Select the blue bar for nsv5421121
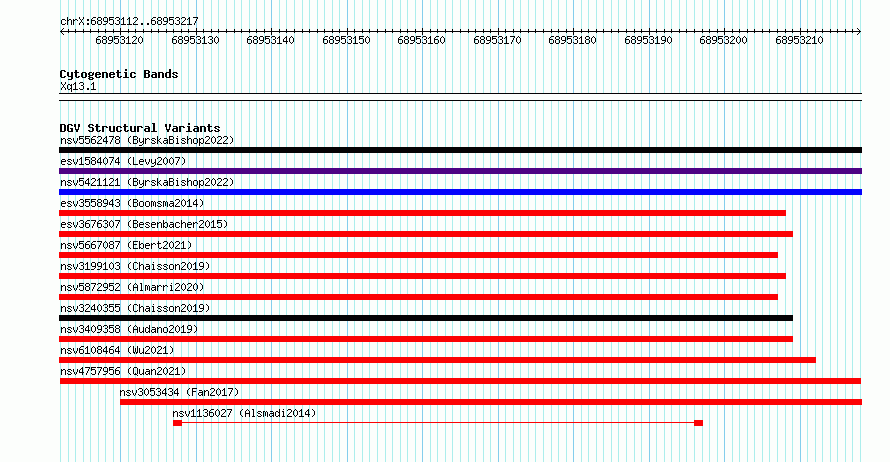Screen dimensions: 890x462 pyautogui.click(x=460, y=192)
